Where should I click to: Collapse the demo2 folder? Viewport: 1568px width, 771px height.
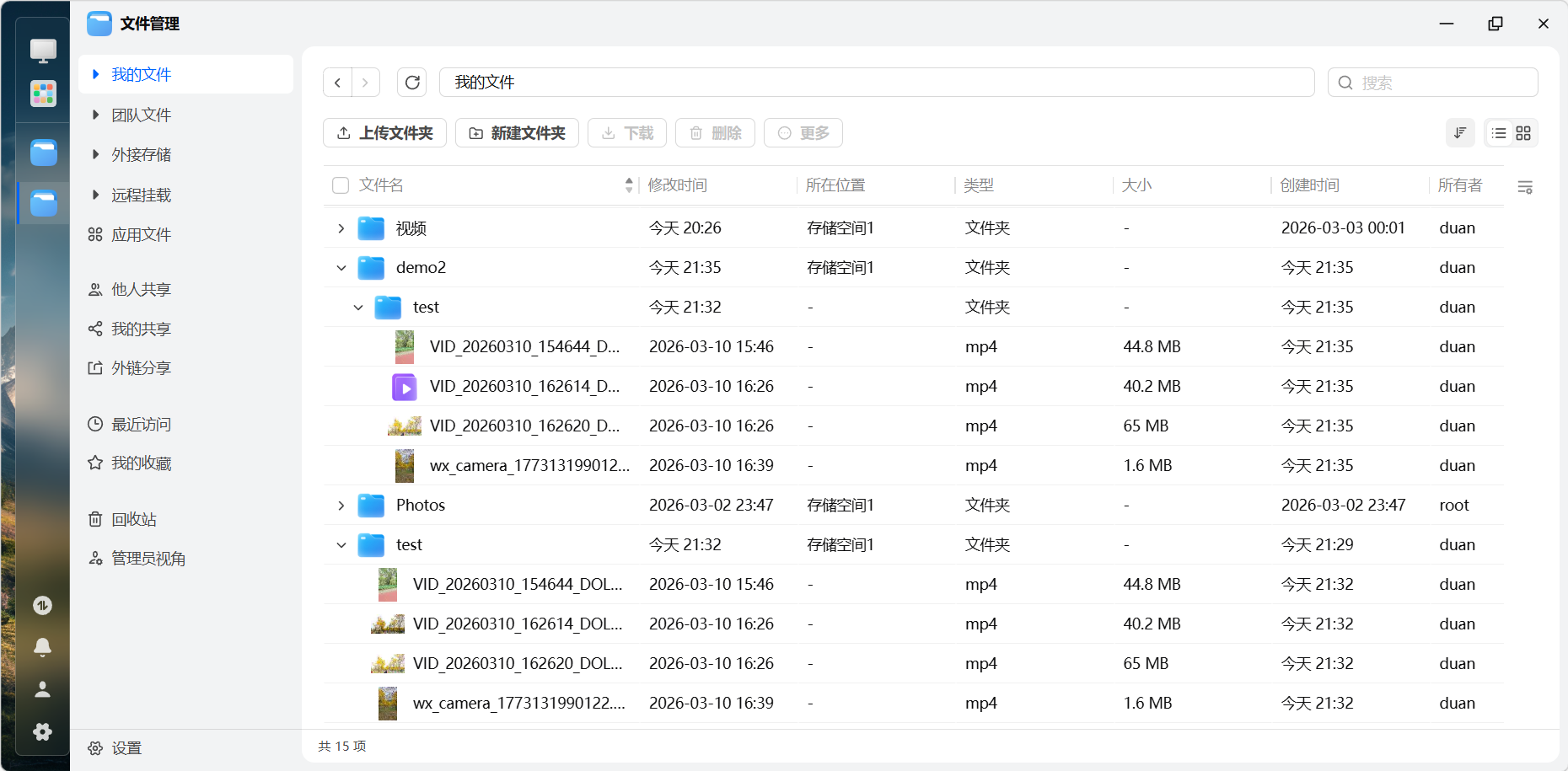[x=341, y=268]
